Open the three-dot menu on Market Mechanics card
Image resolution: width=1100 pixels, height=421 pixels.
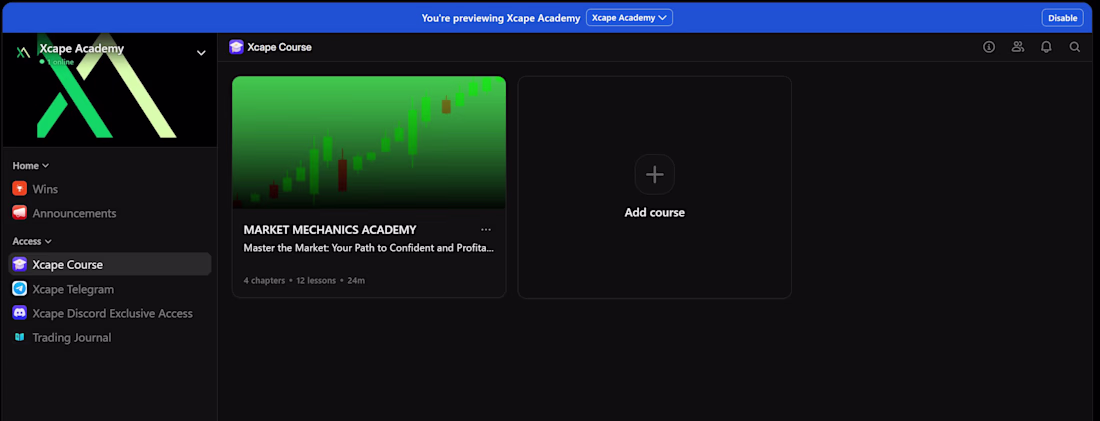pos(486,229)
